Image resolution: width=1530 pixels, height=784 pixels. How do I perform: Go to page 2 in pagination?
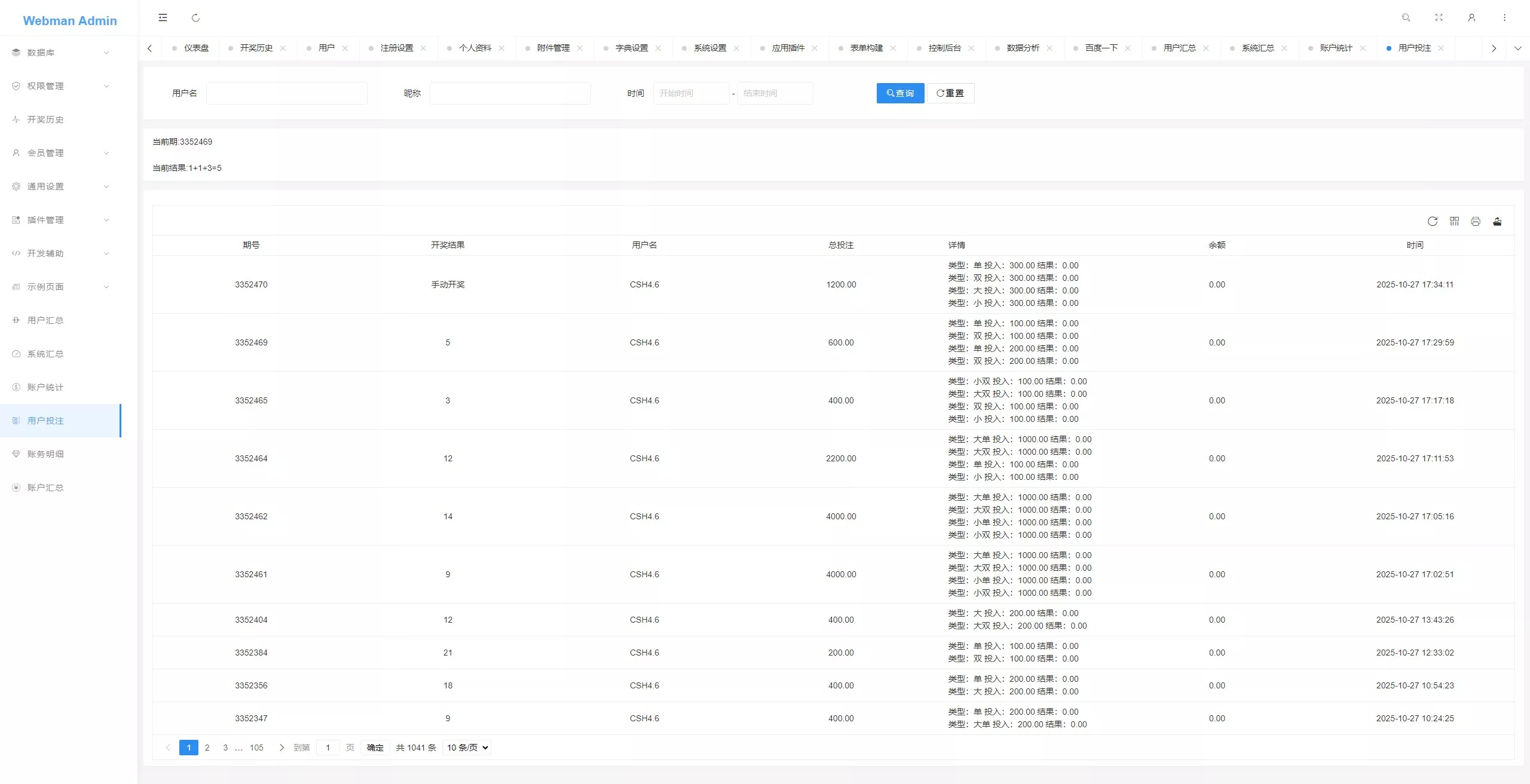click(207, 748)
